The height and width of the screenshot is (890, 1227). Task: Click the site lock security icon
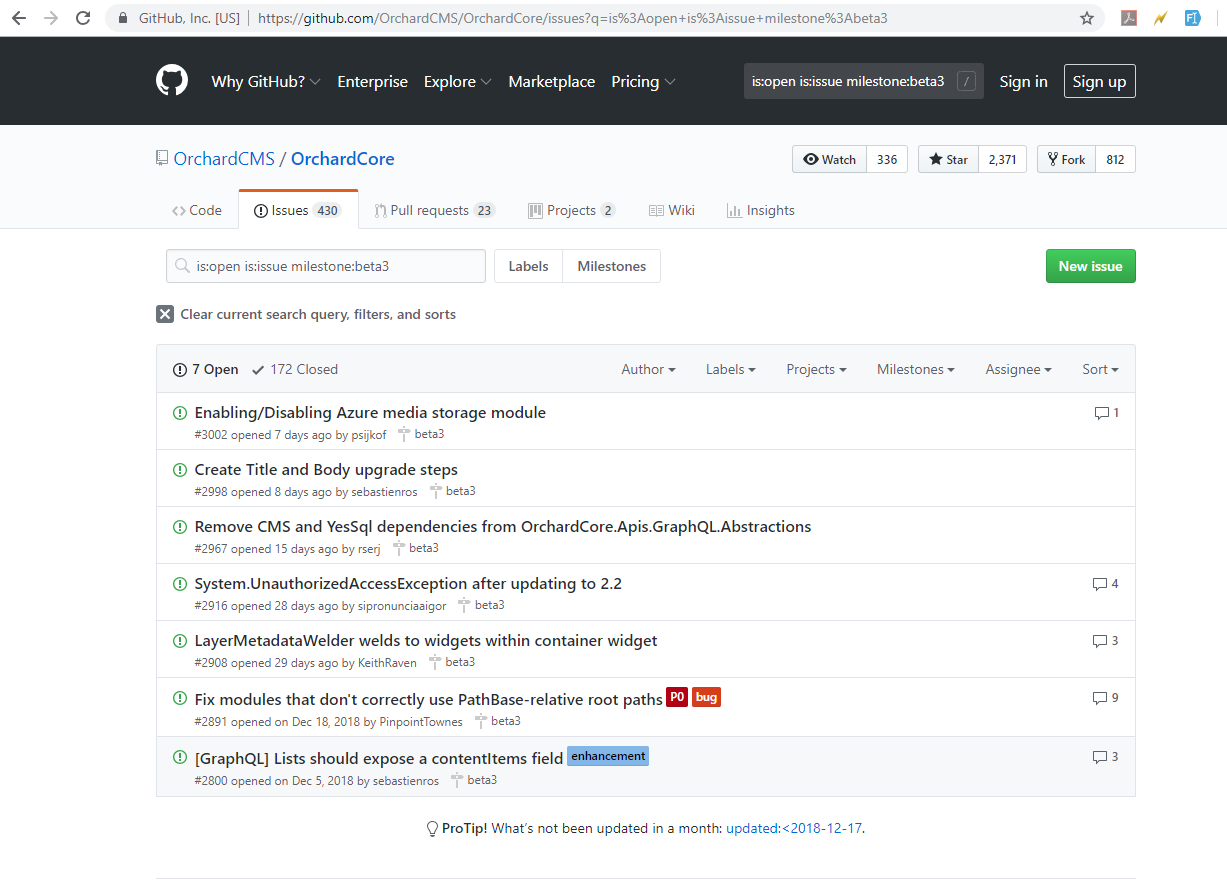pyautogui.click(x=123, y=18)
